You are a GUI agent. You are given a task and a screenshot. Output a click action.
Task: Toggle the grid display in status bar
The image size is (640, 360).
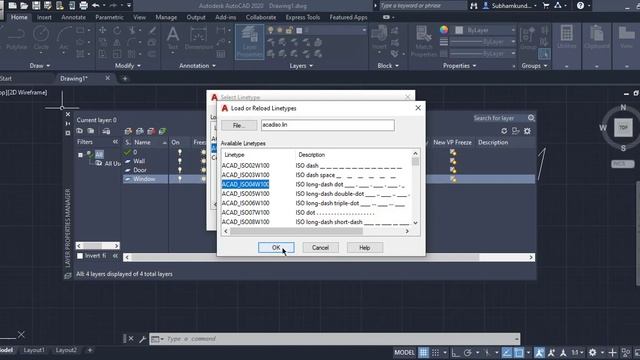[423, 353]
